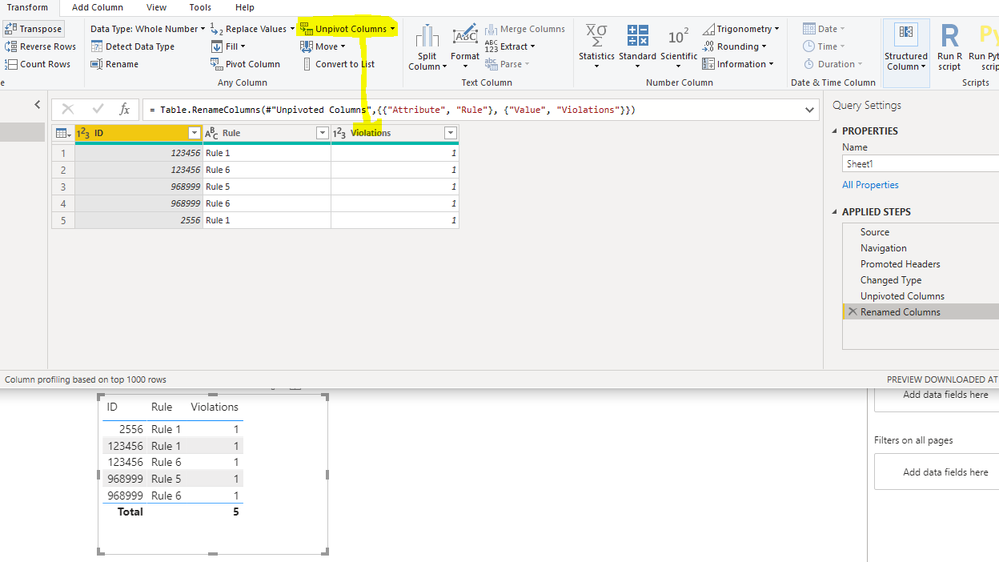
Task: Select Reverse Rows
Action: point(40,47)
